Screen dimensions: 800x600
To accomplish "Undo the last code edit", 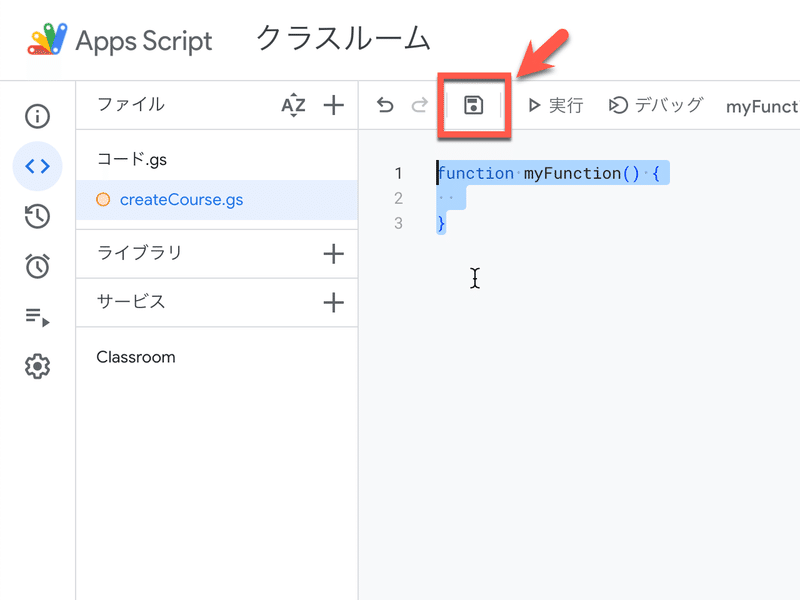I will pos(385,104).
